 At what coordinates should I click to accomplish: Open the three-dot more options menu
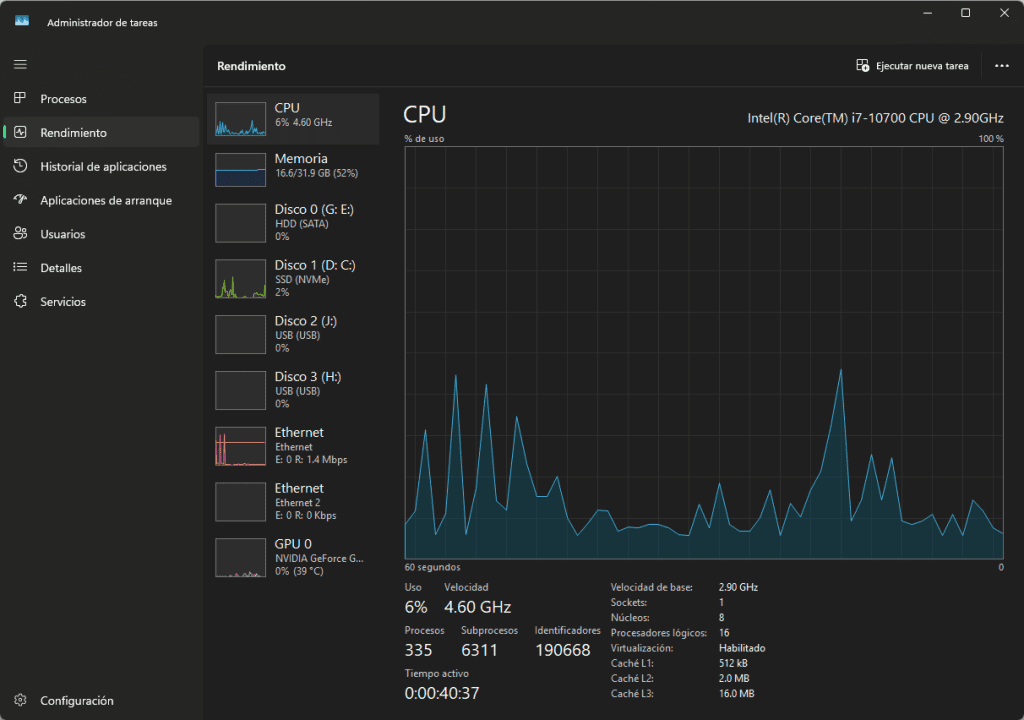point(1001,66)
